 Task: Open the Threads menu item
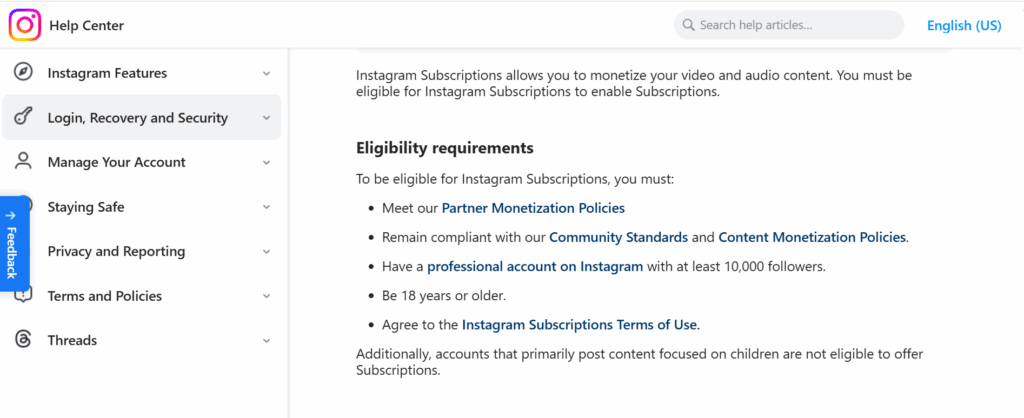click(142, 340)
